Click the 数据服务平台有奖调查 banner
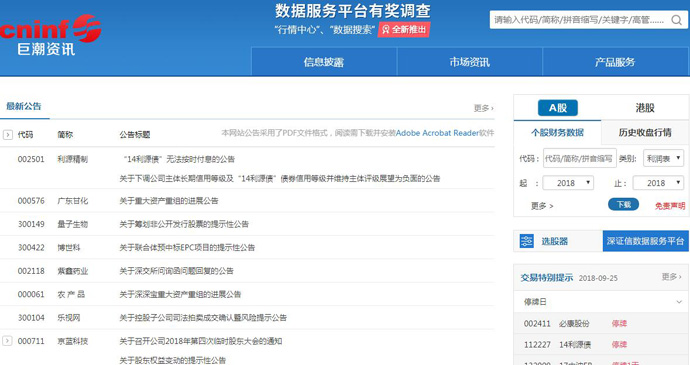The image size is (690, 365). [x=352, y=11]
